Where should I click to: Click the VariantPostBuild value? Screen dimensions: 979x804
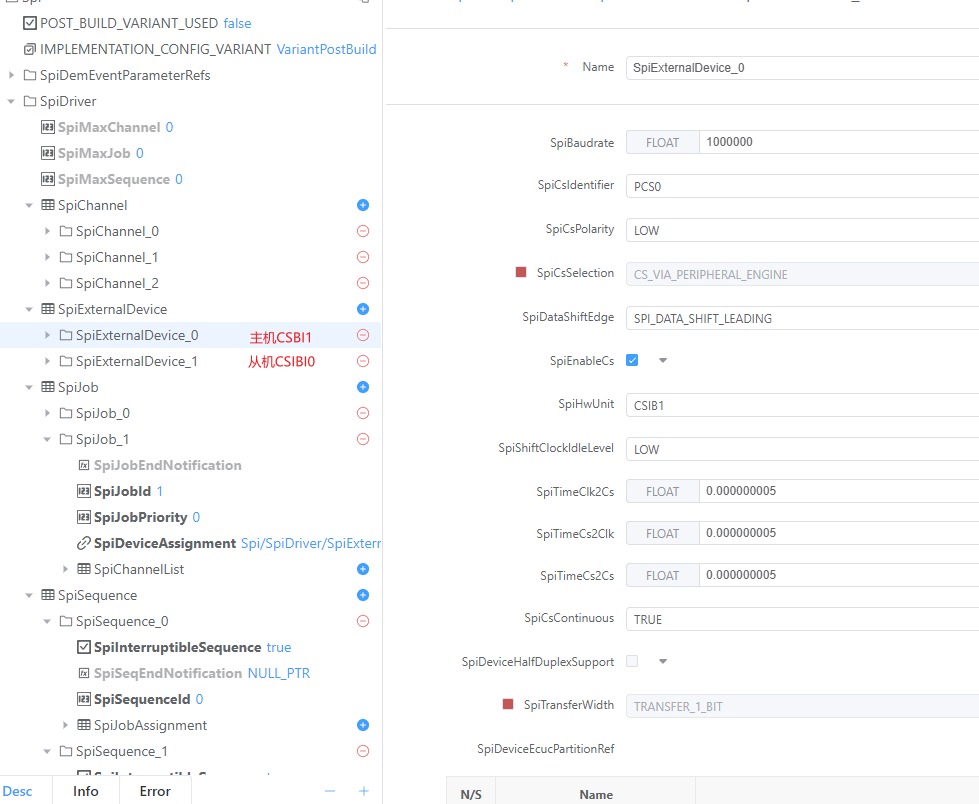(x=326, y=49)
